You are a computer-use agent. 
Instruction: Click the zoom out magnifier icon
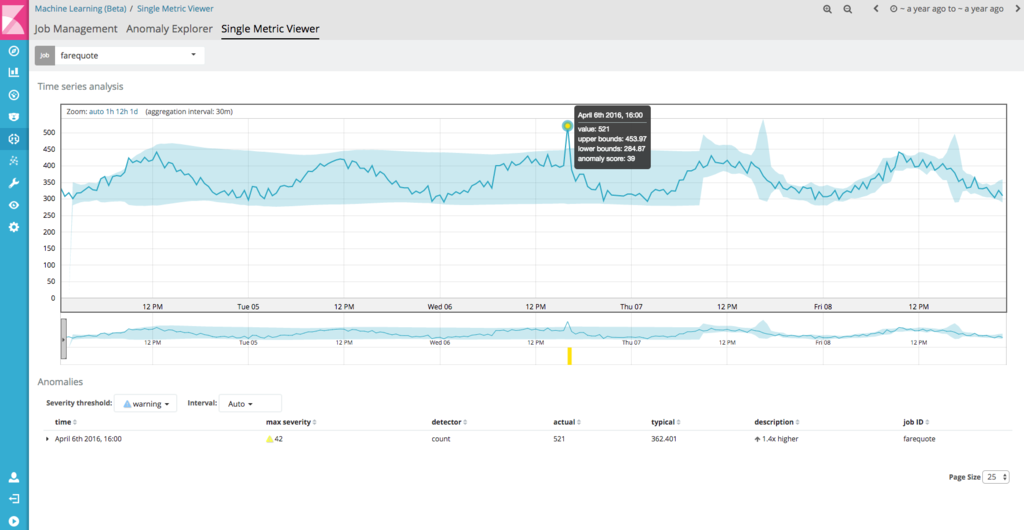click(848, 9)
